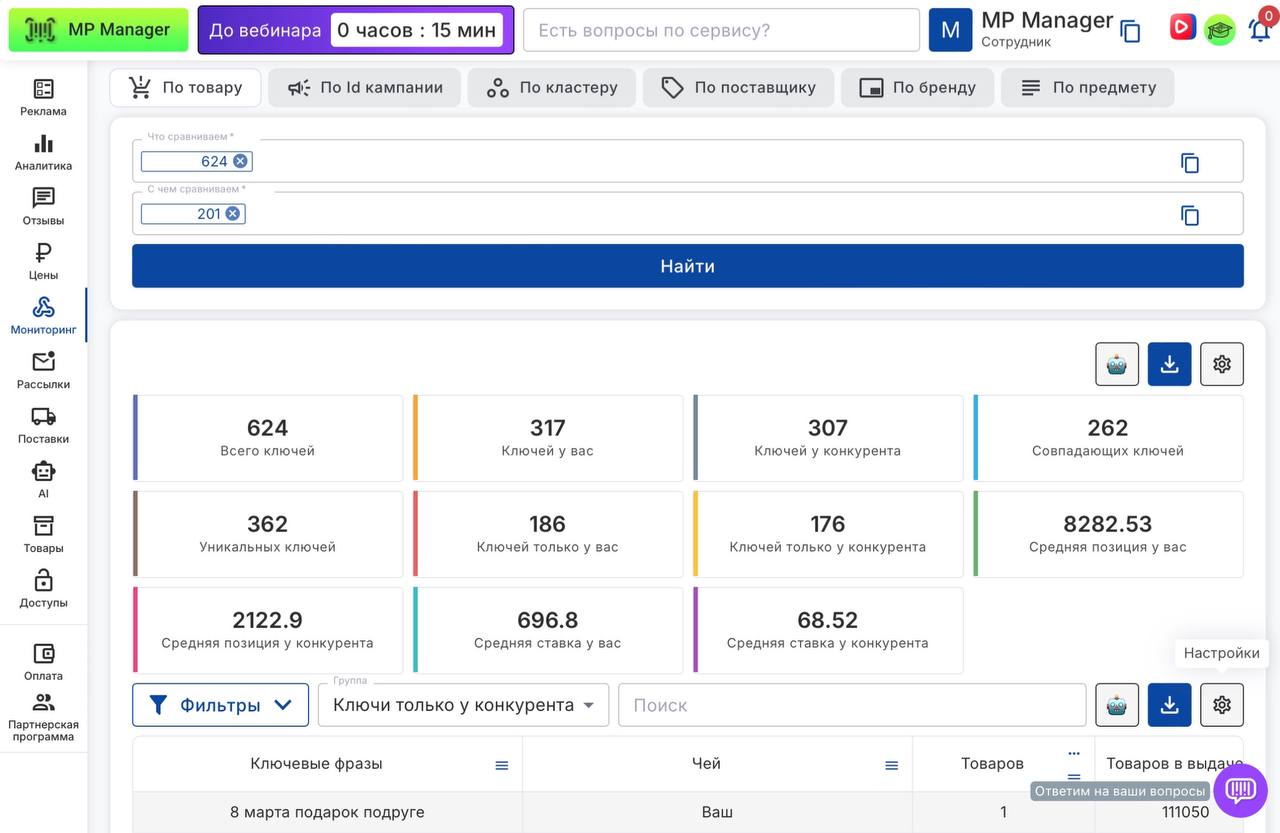
Task: Click the settings gear next to the search field
Action: click(1221, 705)
